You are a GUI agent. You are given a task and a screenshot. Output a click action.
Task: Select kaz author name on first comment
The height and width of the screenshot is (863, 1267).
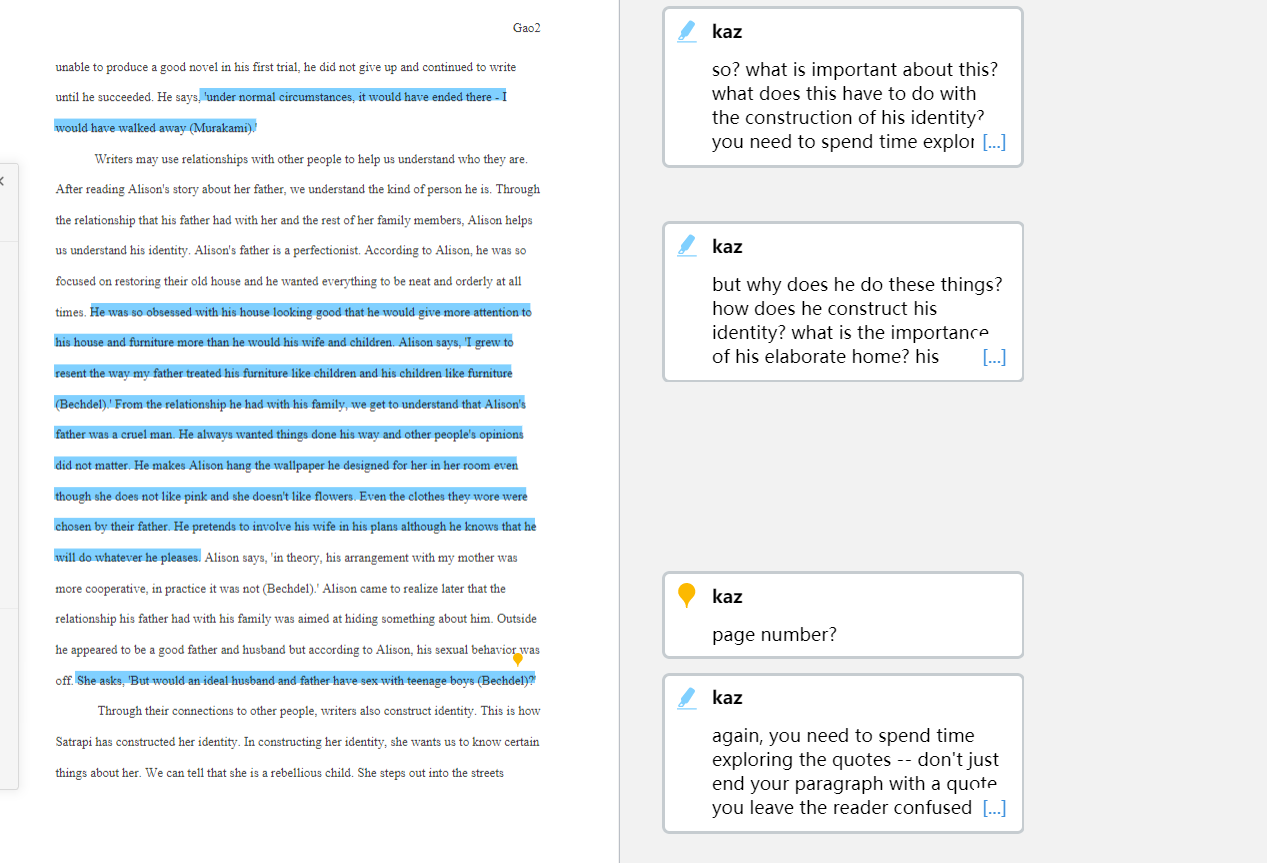[x=727, y=32]
